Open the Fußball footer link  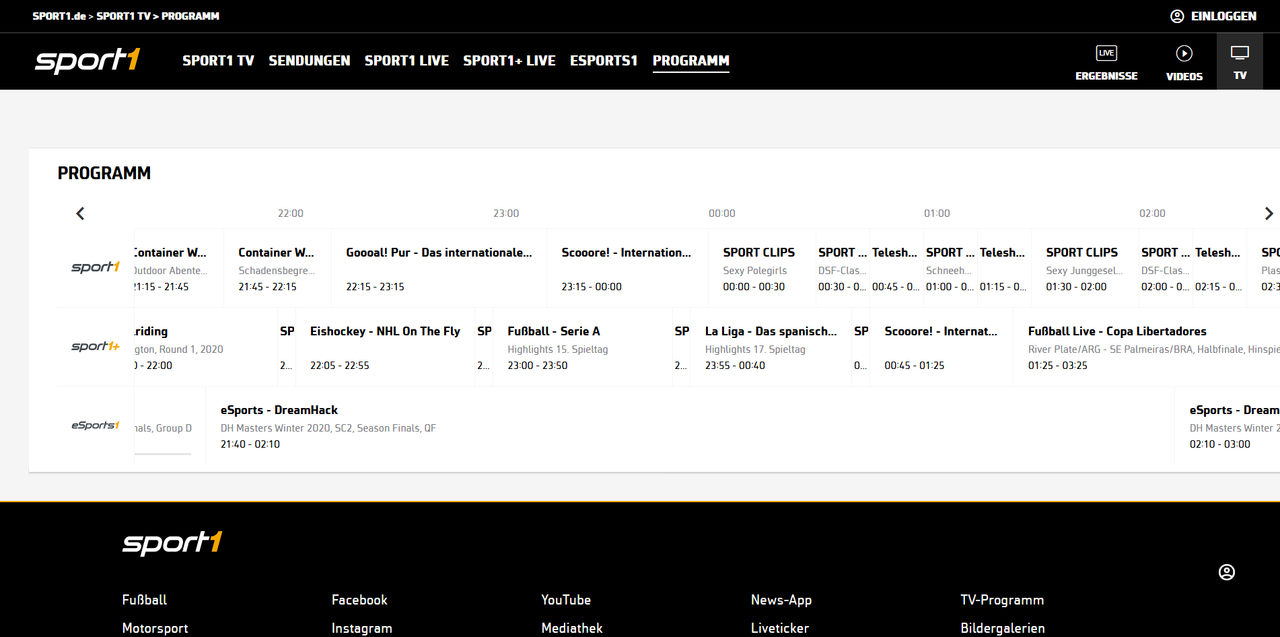pos(145,600)
